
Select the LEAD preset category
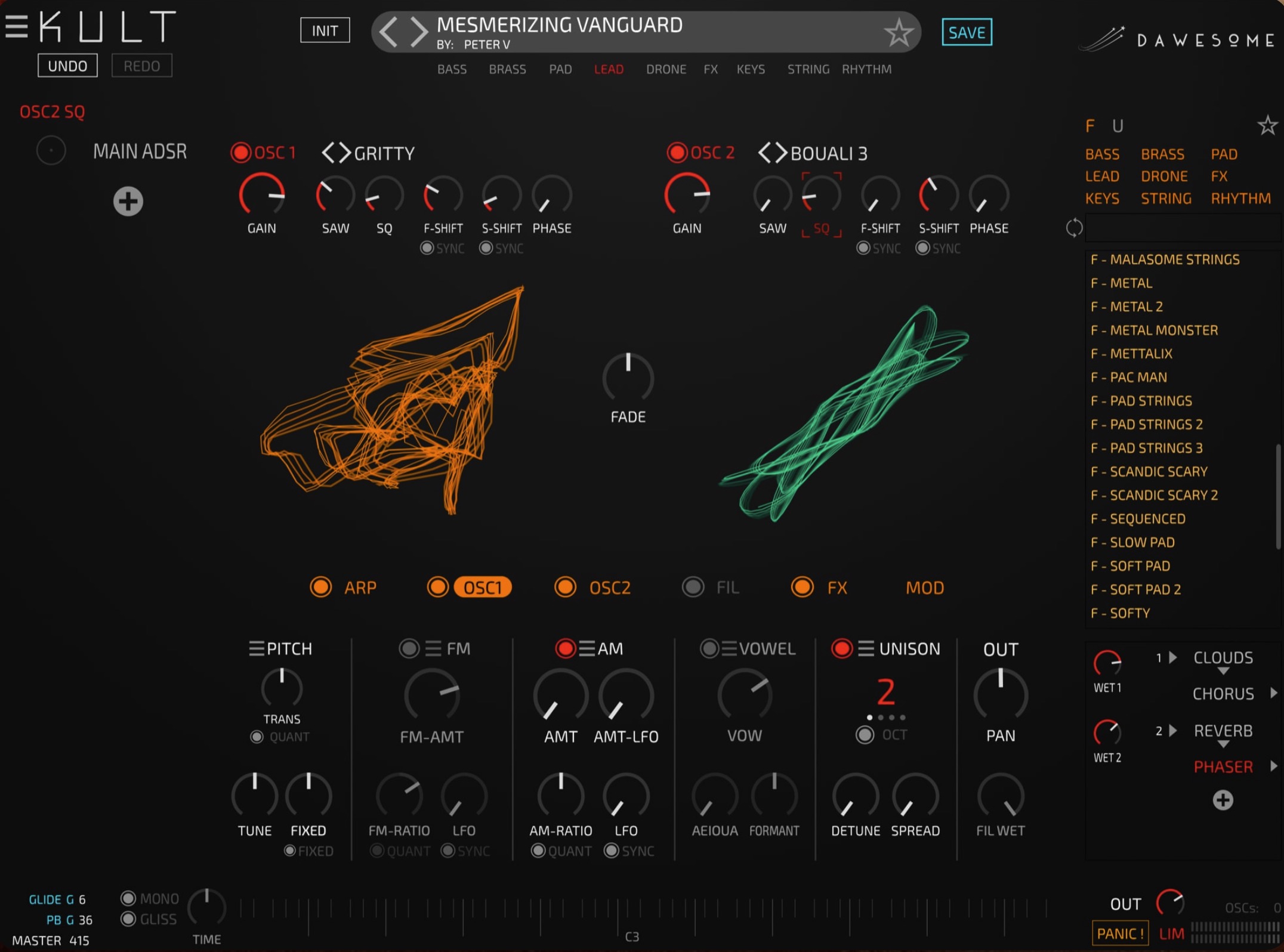608,69
